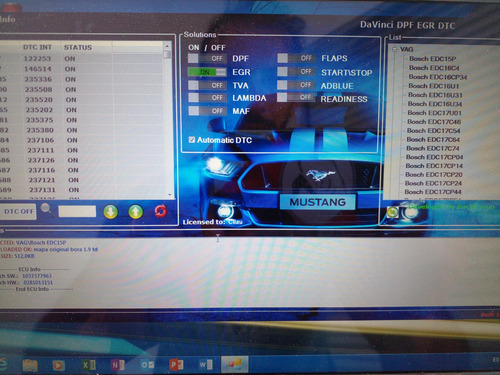Open the file explorer on the taskbar
Image resolution: width=500 pixels, height=375 pixels.
[30, 365]
